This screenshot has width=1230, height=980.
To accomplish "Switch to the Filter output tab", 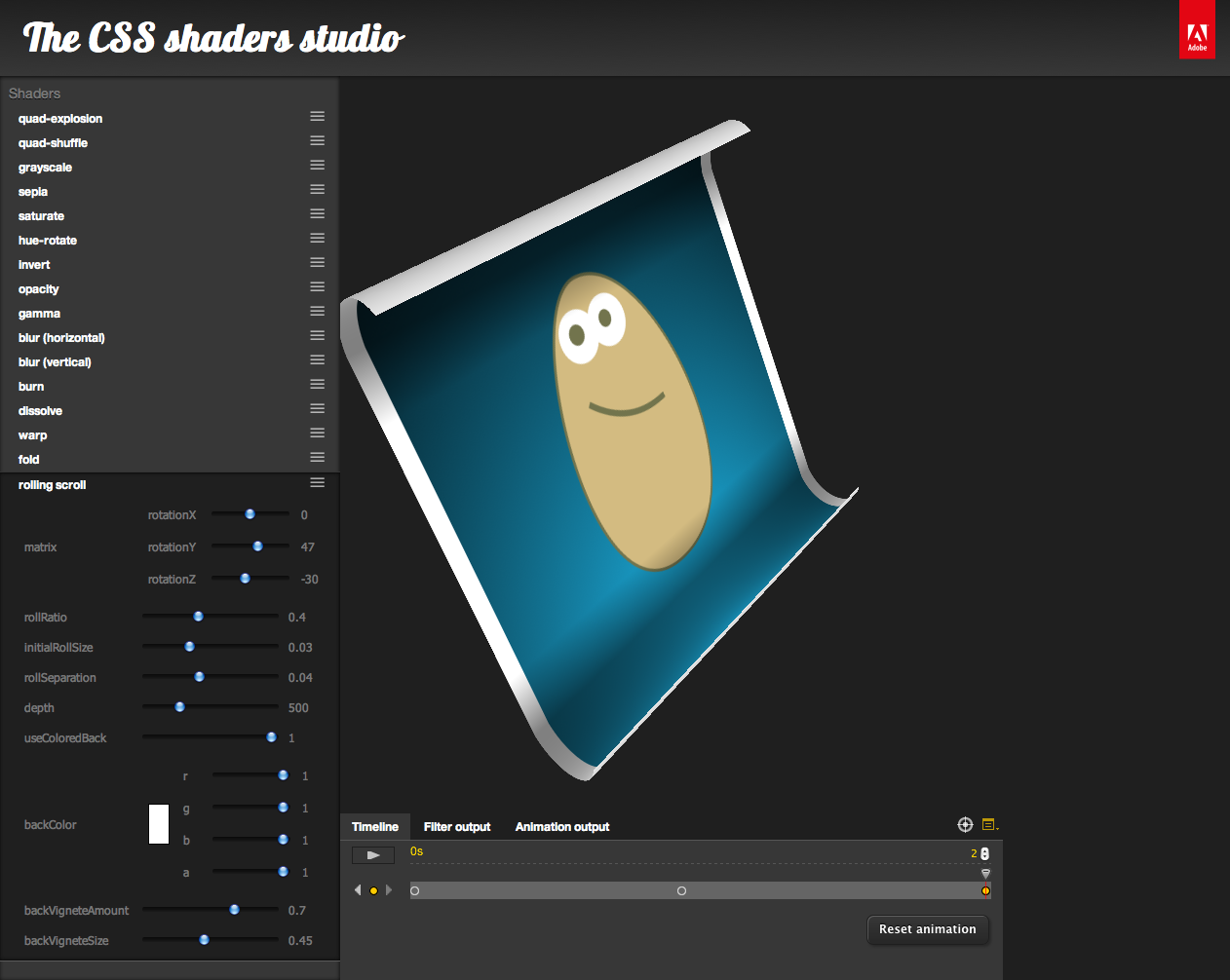I will (456, 827).
